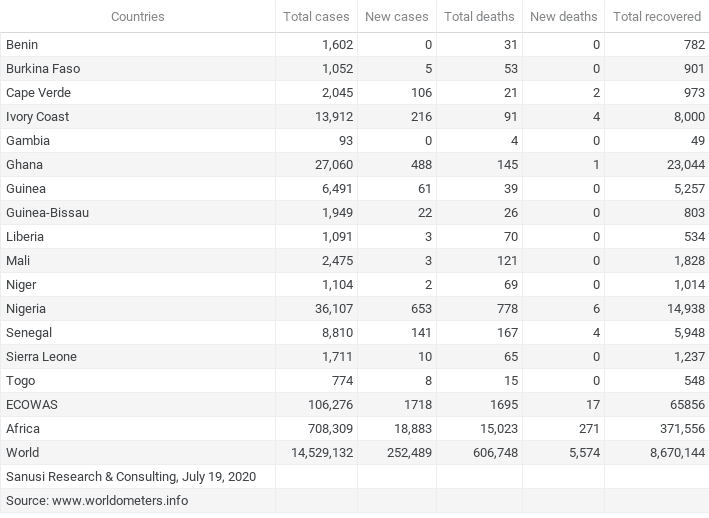This screenshot has height=518, width=709.
Task: Click the New deaths column header
Action: (563, 17)
